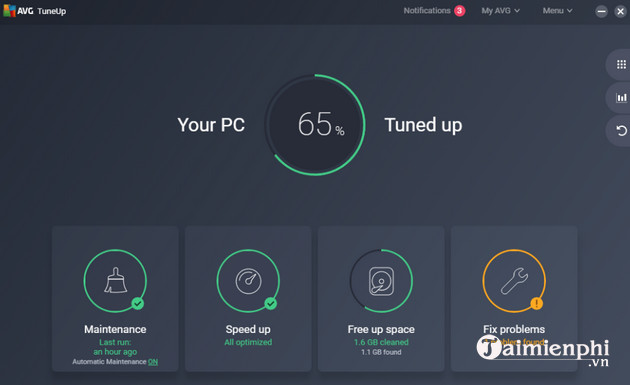Click the 'All optimized' status text
The image size is (630, 385).
248,342
